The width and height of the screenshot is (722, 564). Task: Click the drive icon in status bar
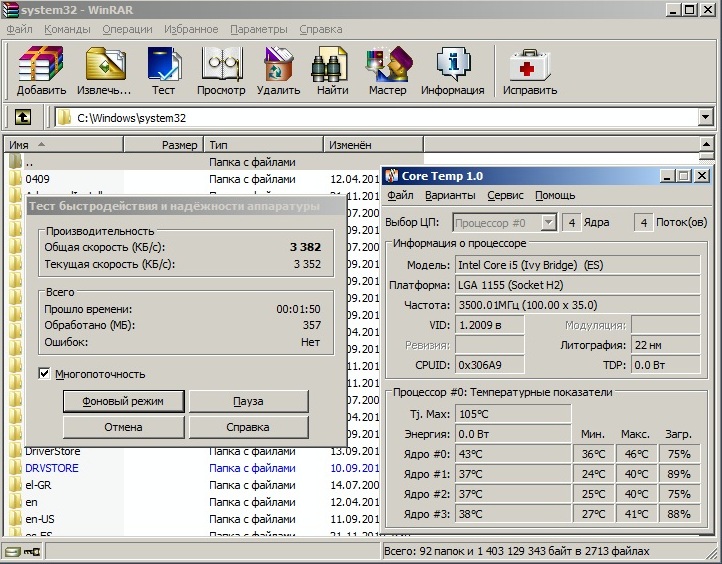click(x=12, y=551)
